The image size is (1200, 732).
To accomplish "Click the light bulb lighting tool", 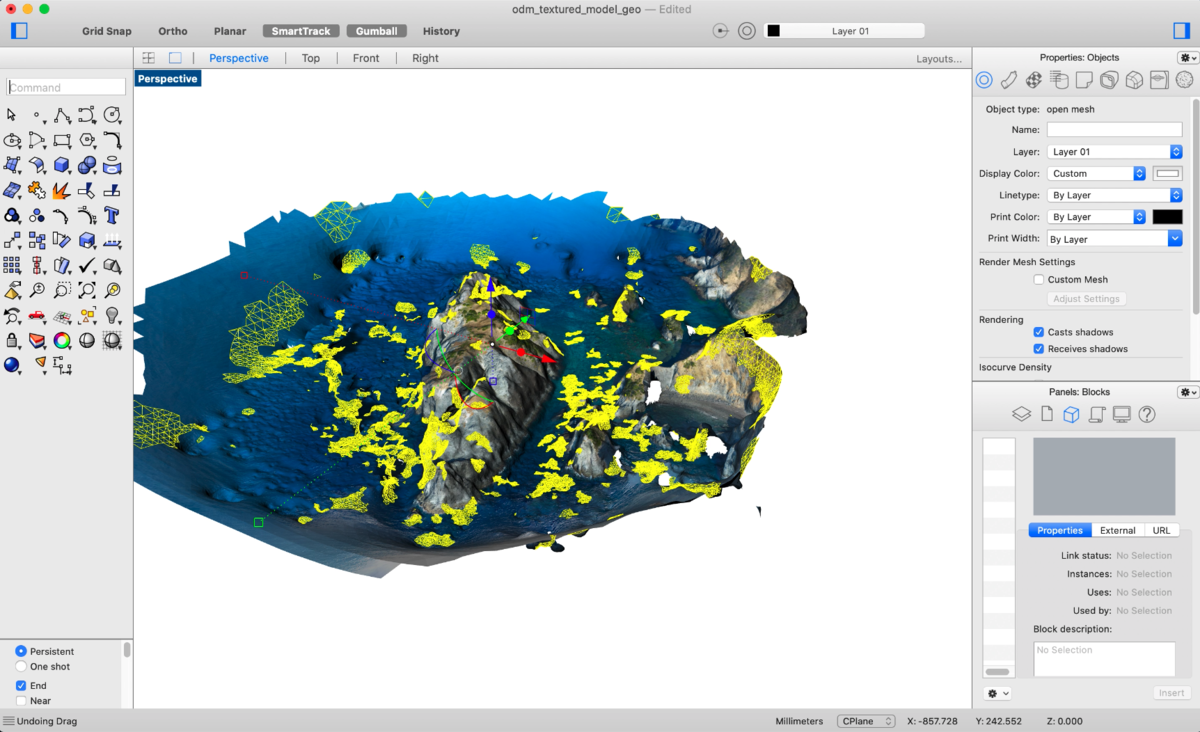I will 112,315.
